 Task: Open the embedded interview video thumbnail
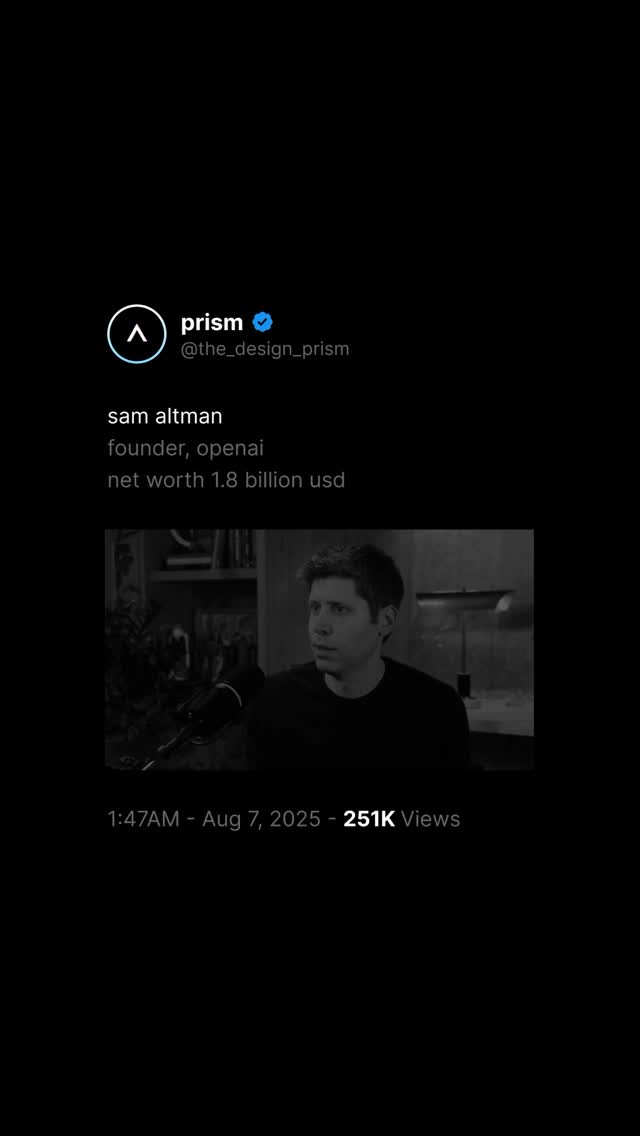[x=320, y=650]
